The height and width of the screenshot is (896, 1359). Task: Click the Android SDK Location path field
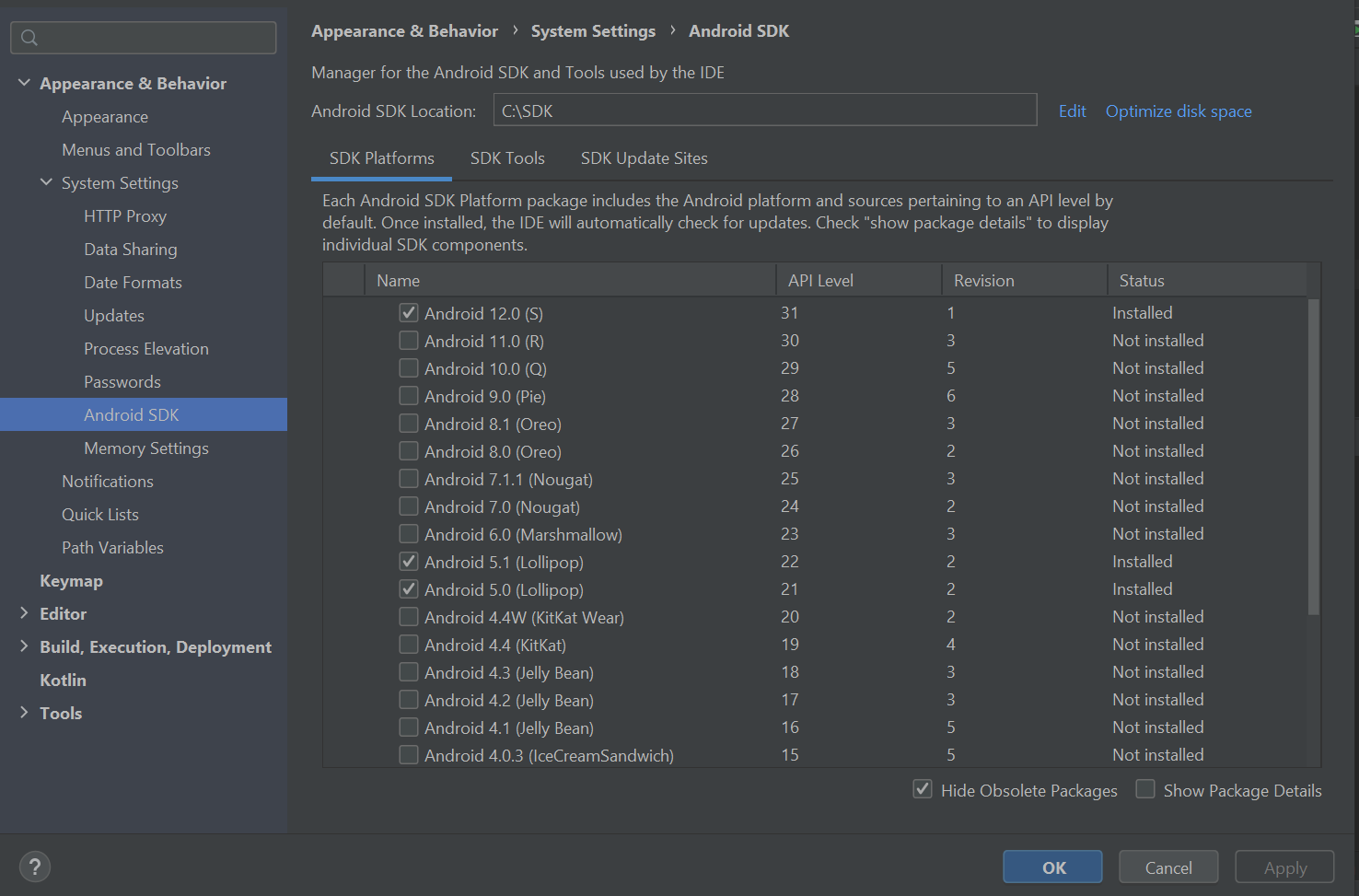(x=765, y=110)
